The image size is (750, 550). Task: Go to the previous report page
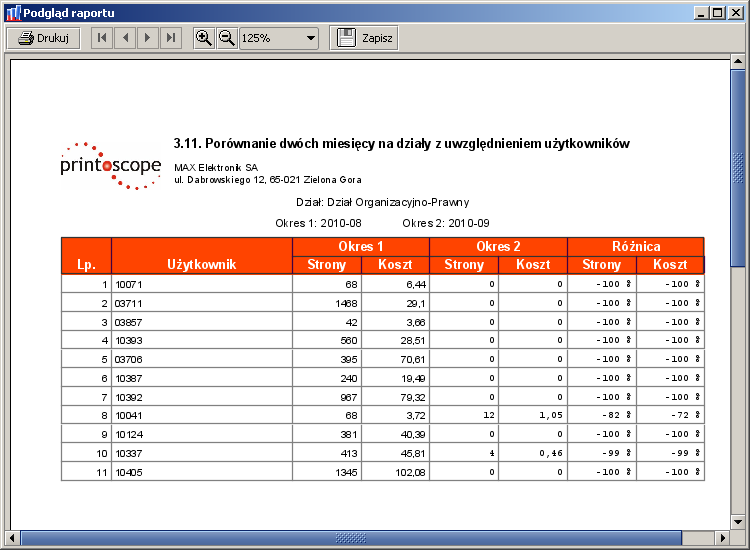click(x=125, y=38)
